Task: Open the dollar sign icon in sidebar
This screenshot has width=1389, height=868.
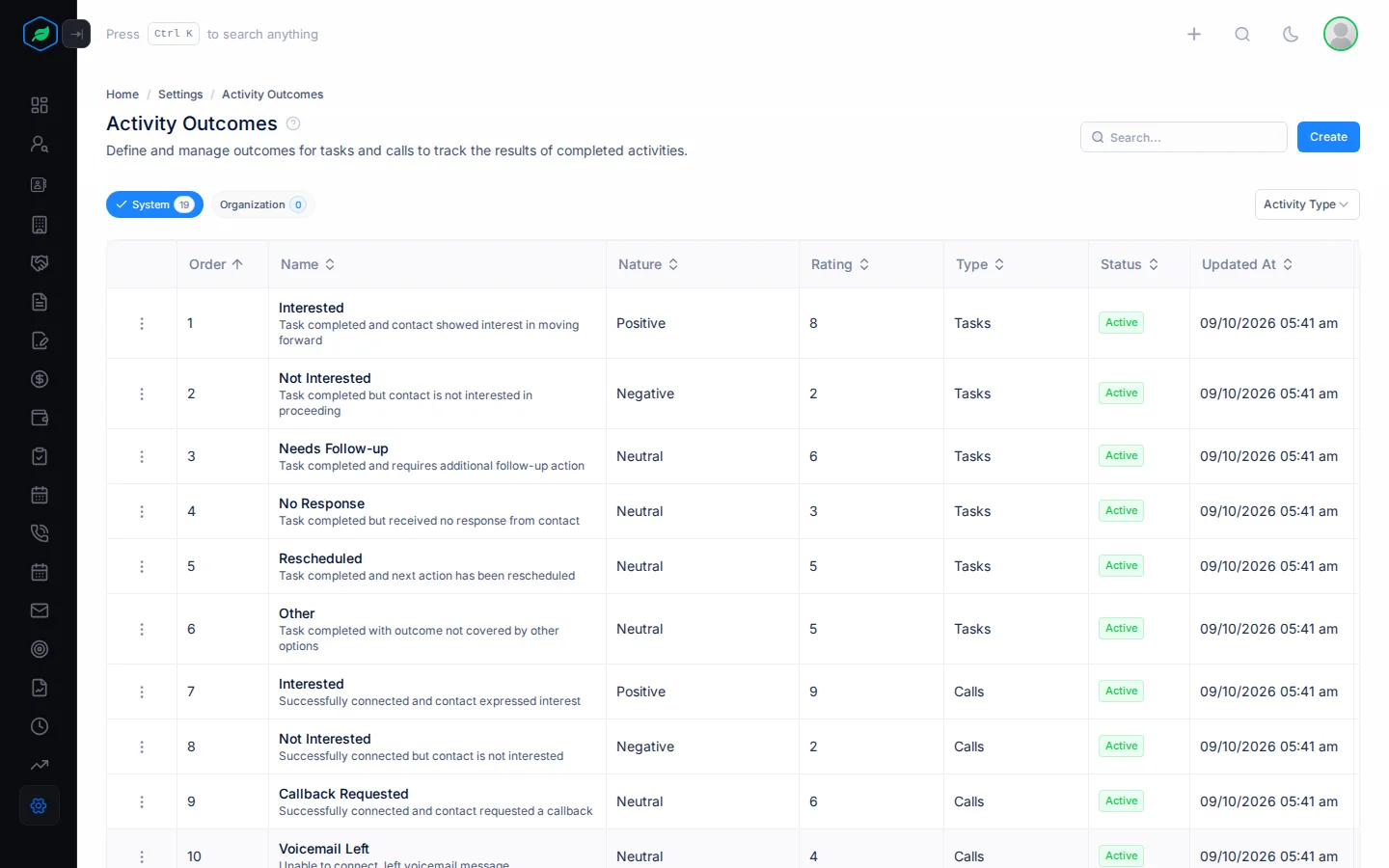Action: pos(40,379)
